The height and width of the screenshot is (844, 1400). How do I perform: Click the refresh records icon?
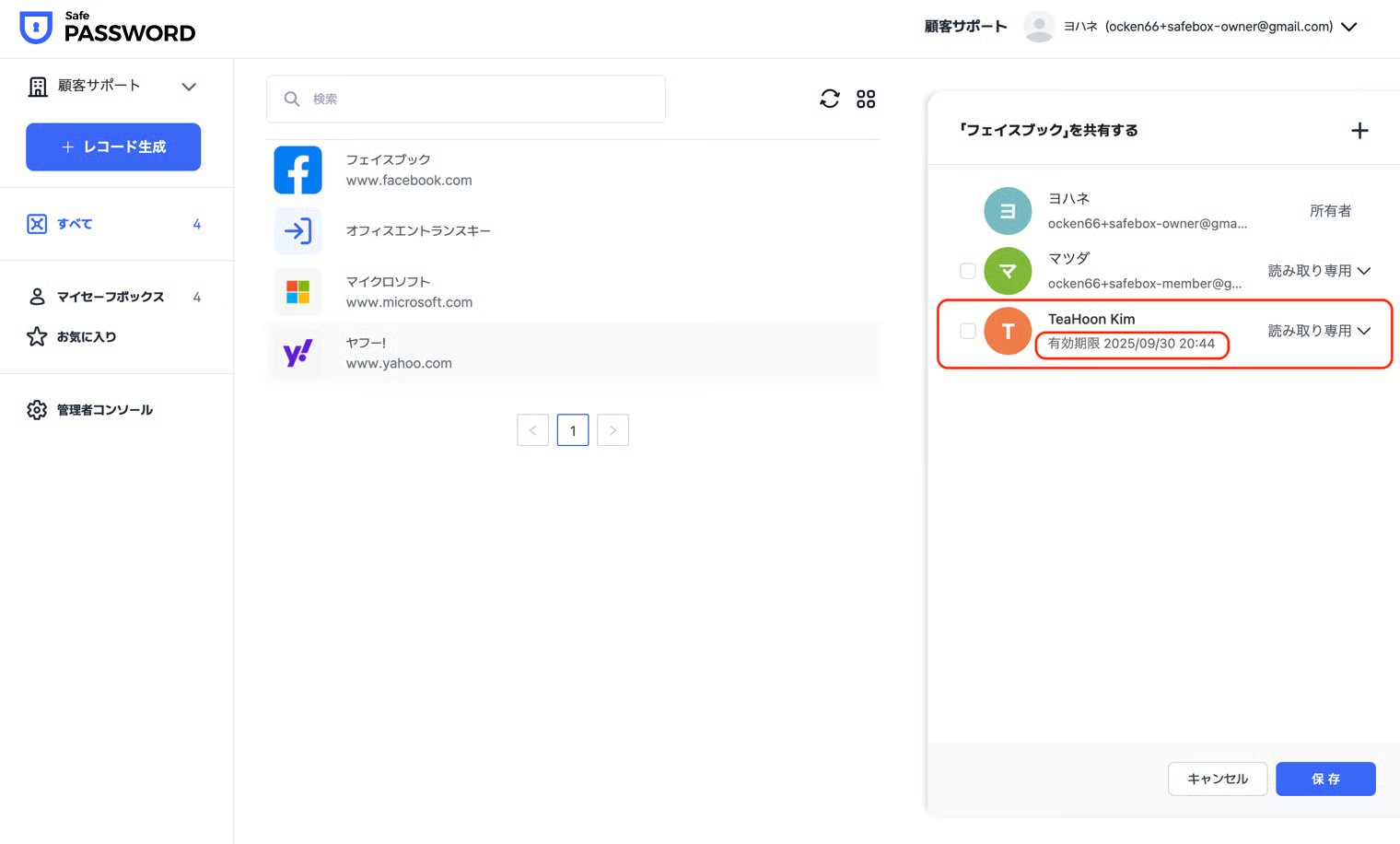[x=829, y=99]
